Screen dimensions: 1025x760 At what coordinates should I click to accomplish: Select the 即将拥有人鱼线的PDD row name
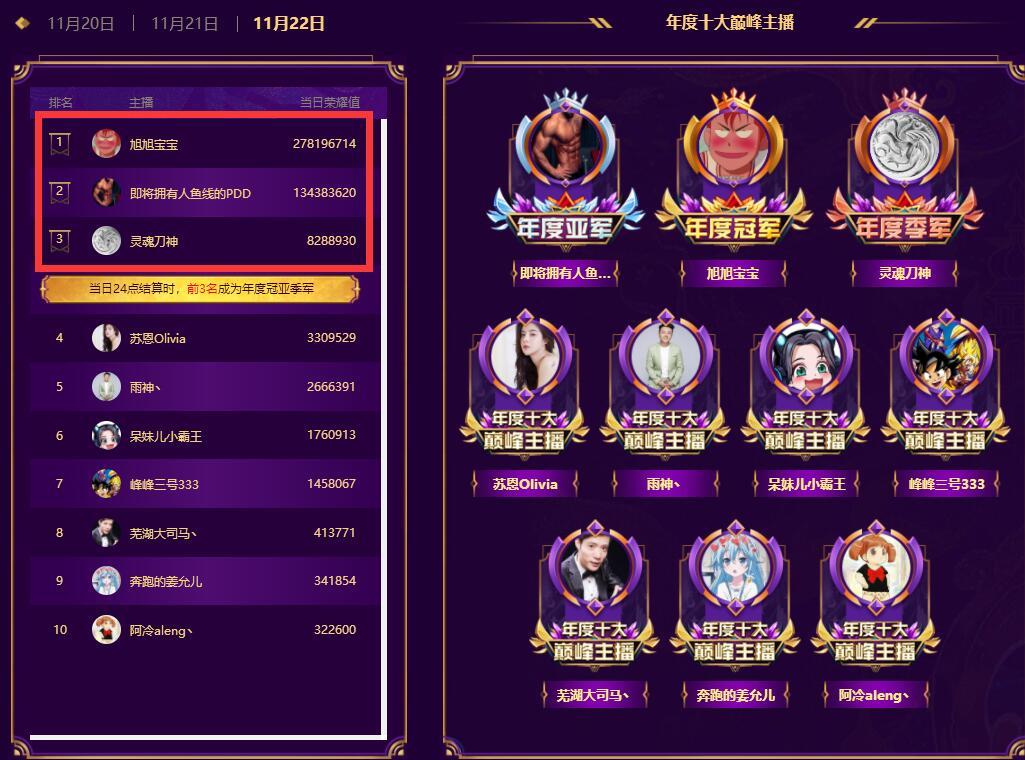(x=190, y=193)
